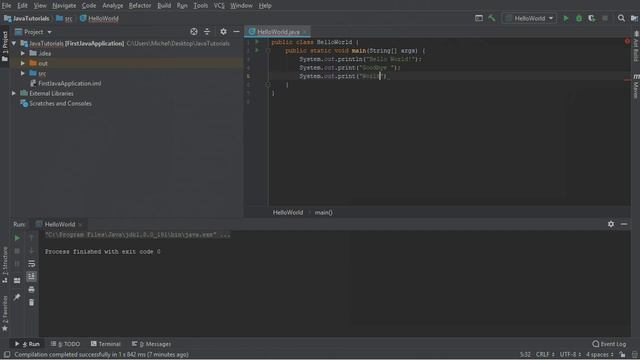The height and width of the screenshot is (360, 640).
Task: Open the Refactor menu
Action: [140, 6]
